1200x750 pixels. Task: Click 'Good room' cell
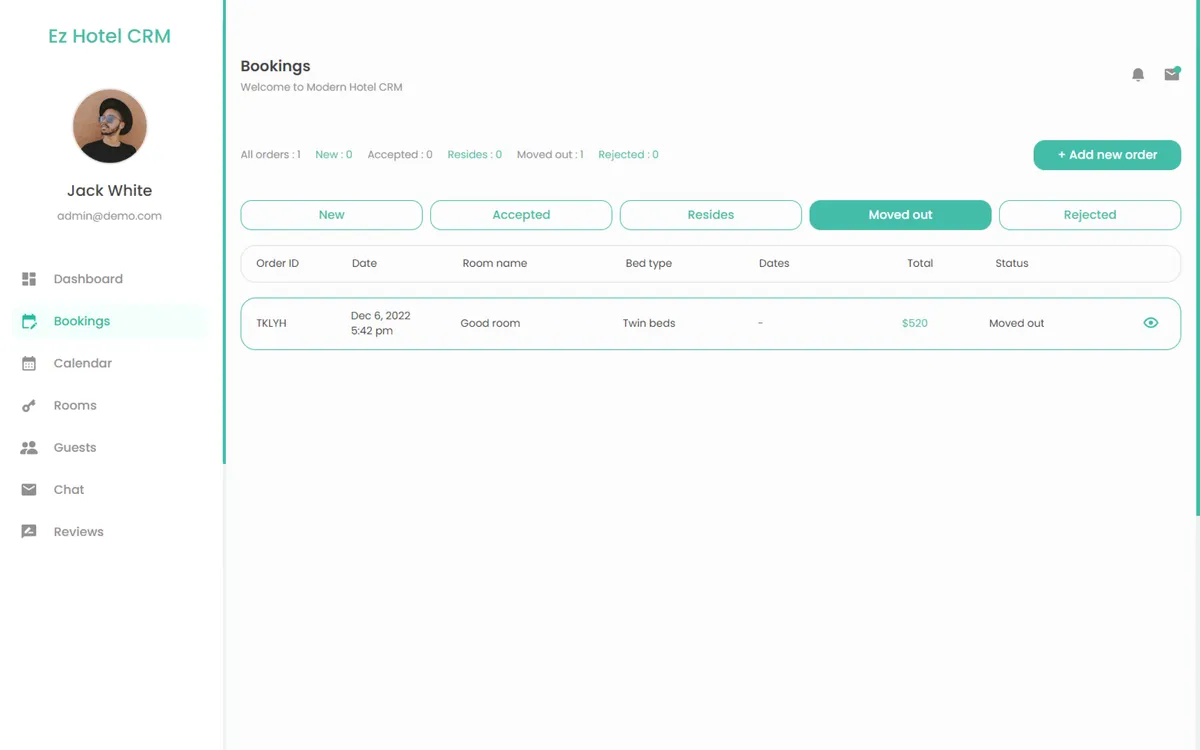490,324
